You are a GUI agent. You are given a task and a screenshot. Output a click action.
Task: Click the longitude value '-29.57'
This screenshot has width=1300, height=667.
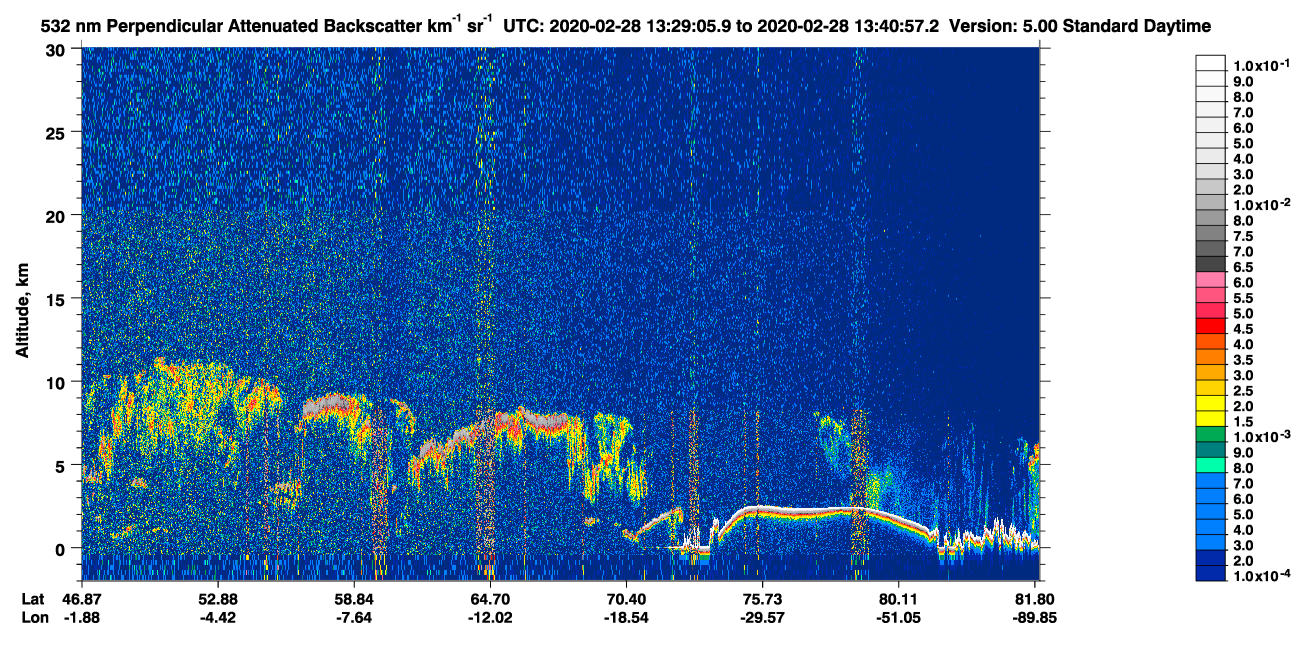pyautogui.click(x=762, y=617)
